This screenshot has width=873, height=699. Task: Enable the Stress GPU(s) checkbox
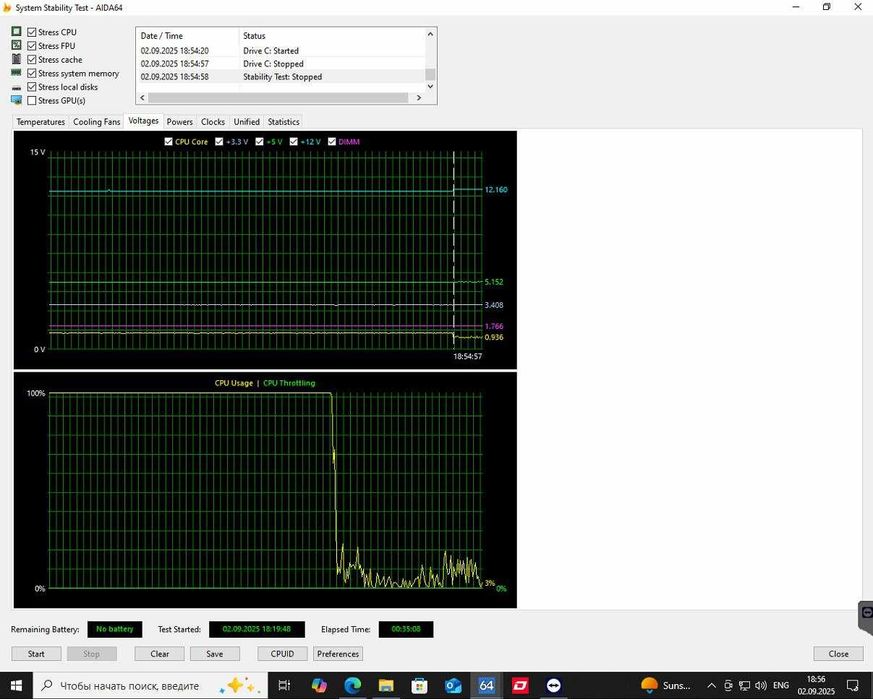click(x=32, y=101)
